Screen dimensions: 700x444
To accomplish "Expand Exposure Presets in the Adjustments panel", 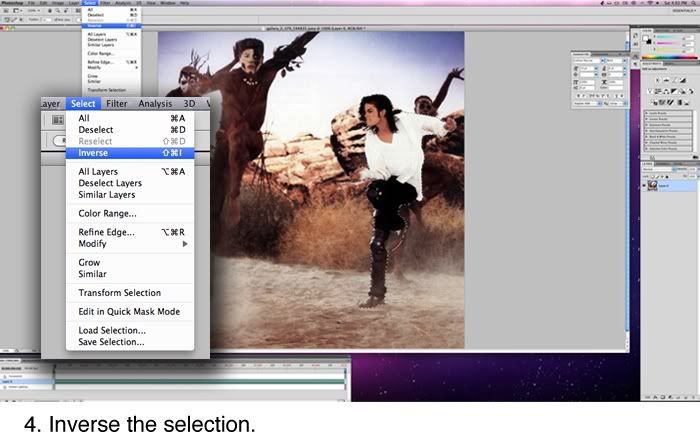I will [x=668, y=125].
